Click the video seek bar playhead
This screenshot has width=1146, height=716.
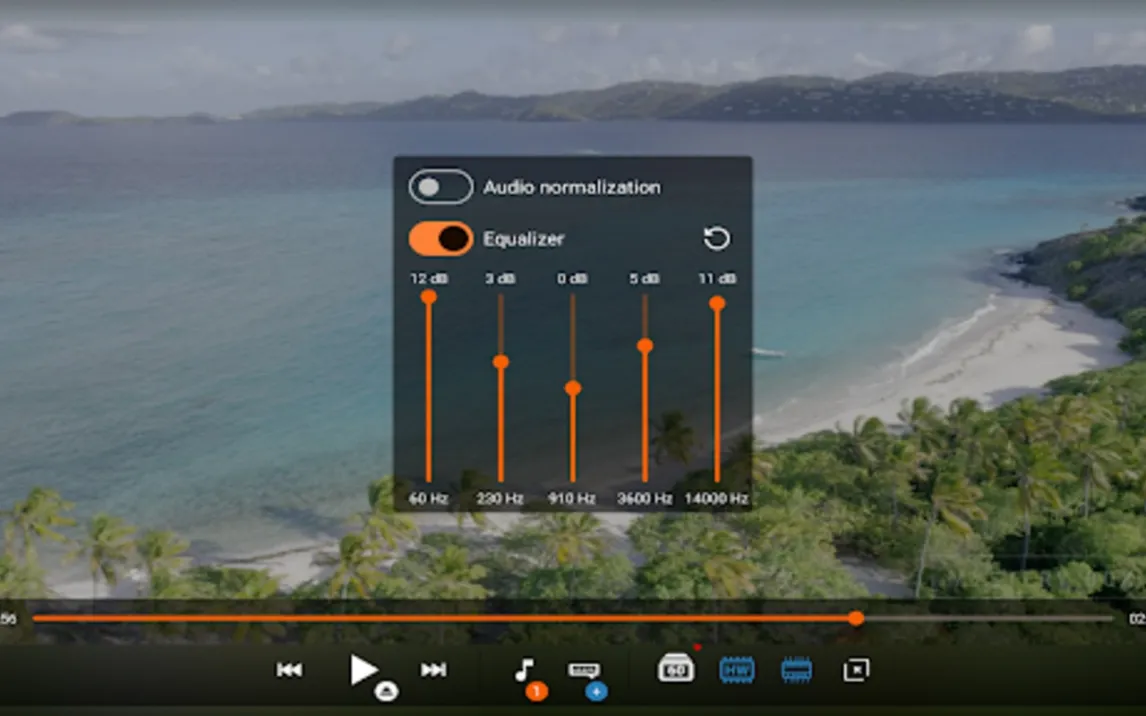point(856,618)
